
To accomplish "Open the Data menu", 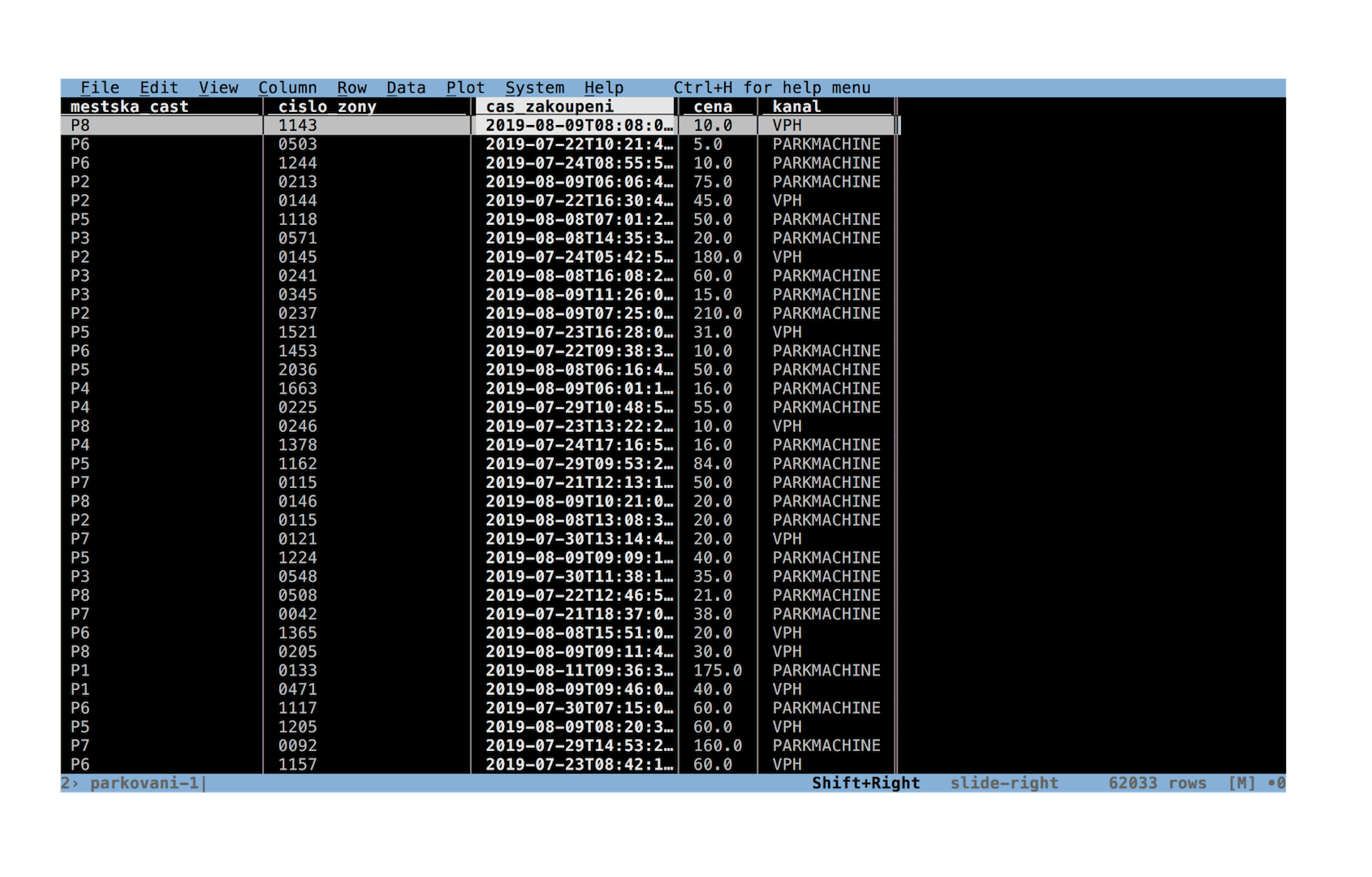I will 406,88.
